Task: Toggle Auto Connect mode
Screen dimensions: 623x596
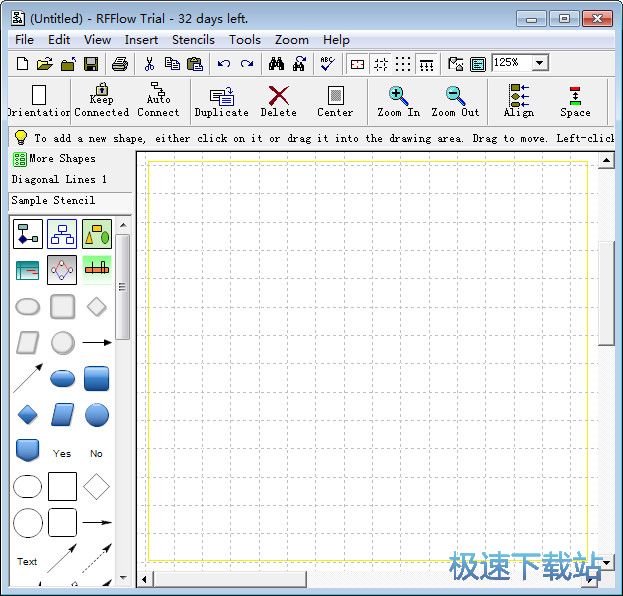Action: click(x=158, y=101)
